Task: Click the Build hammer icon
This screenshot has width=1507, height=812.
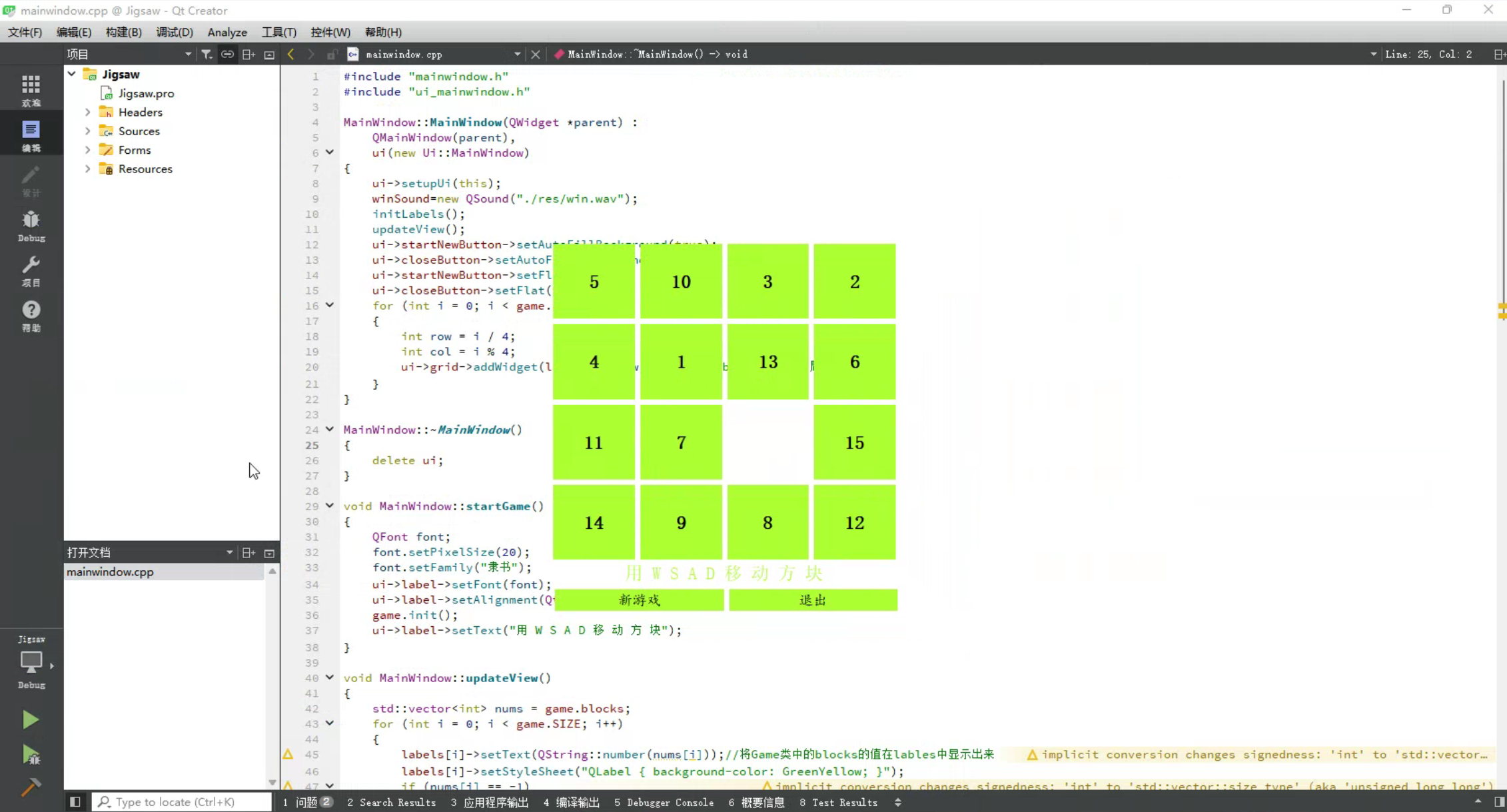Action: pyautogui.click(x=31, y=787)
